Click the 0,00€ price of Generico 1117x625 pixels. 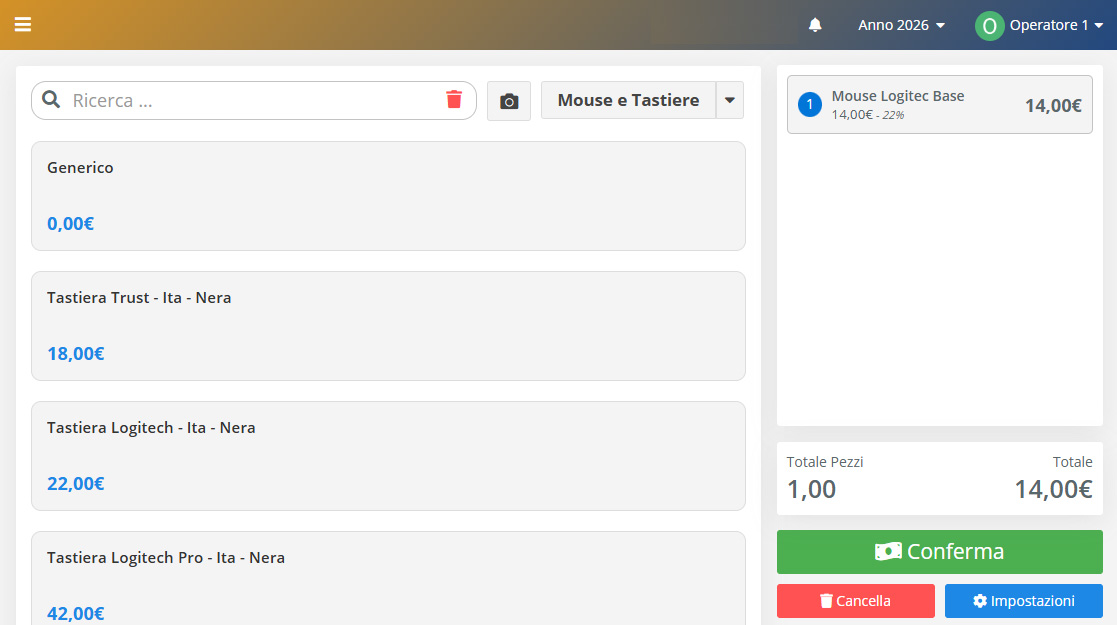coord(71,224)
